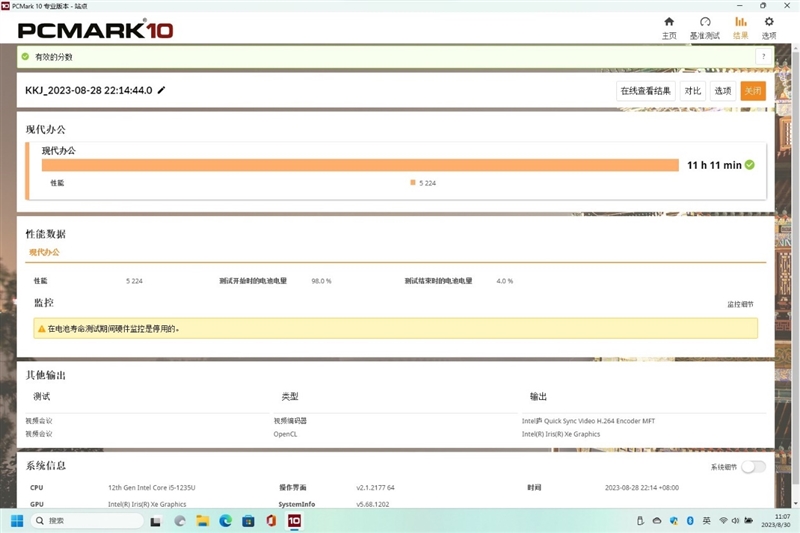Click the pencil icon to rename result
The width and height of the screenshot is (800, 533).
coord(161,90)
